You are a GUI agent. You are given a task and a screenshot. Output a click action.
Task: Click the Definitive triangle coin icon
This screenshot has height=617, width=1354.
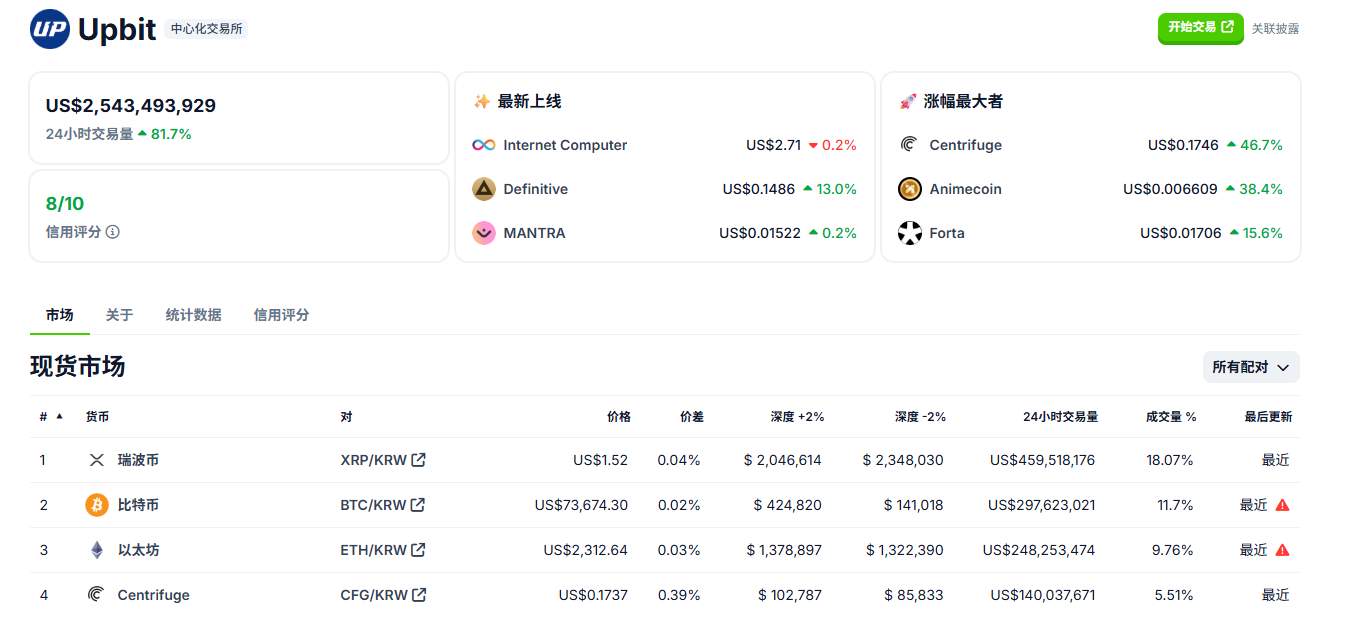click(484, 189)
